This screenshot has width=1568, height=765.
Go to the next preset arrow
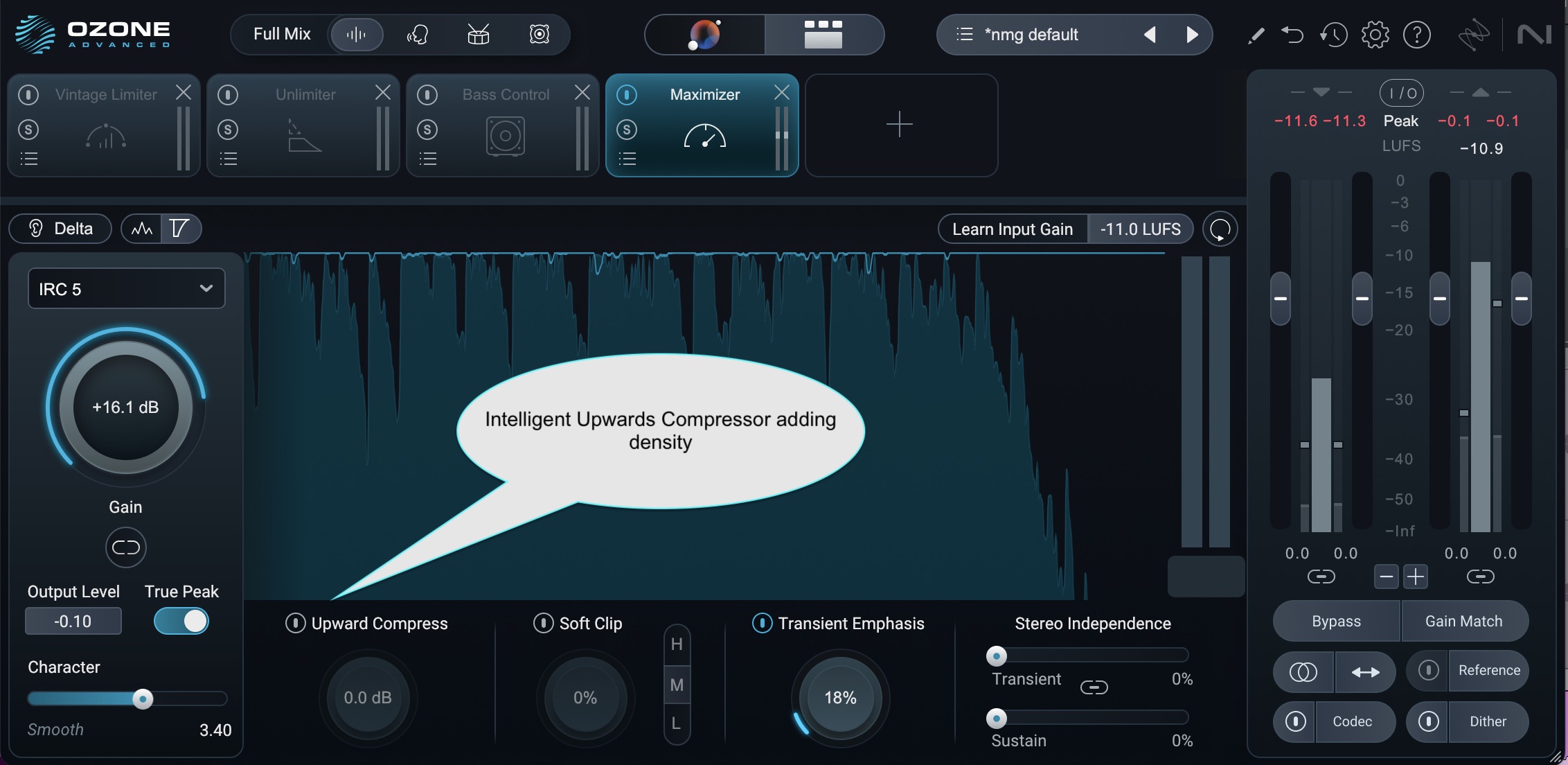click(x=1192, y=35)
